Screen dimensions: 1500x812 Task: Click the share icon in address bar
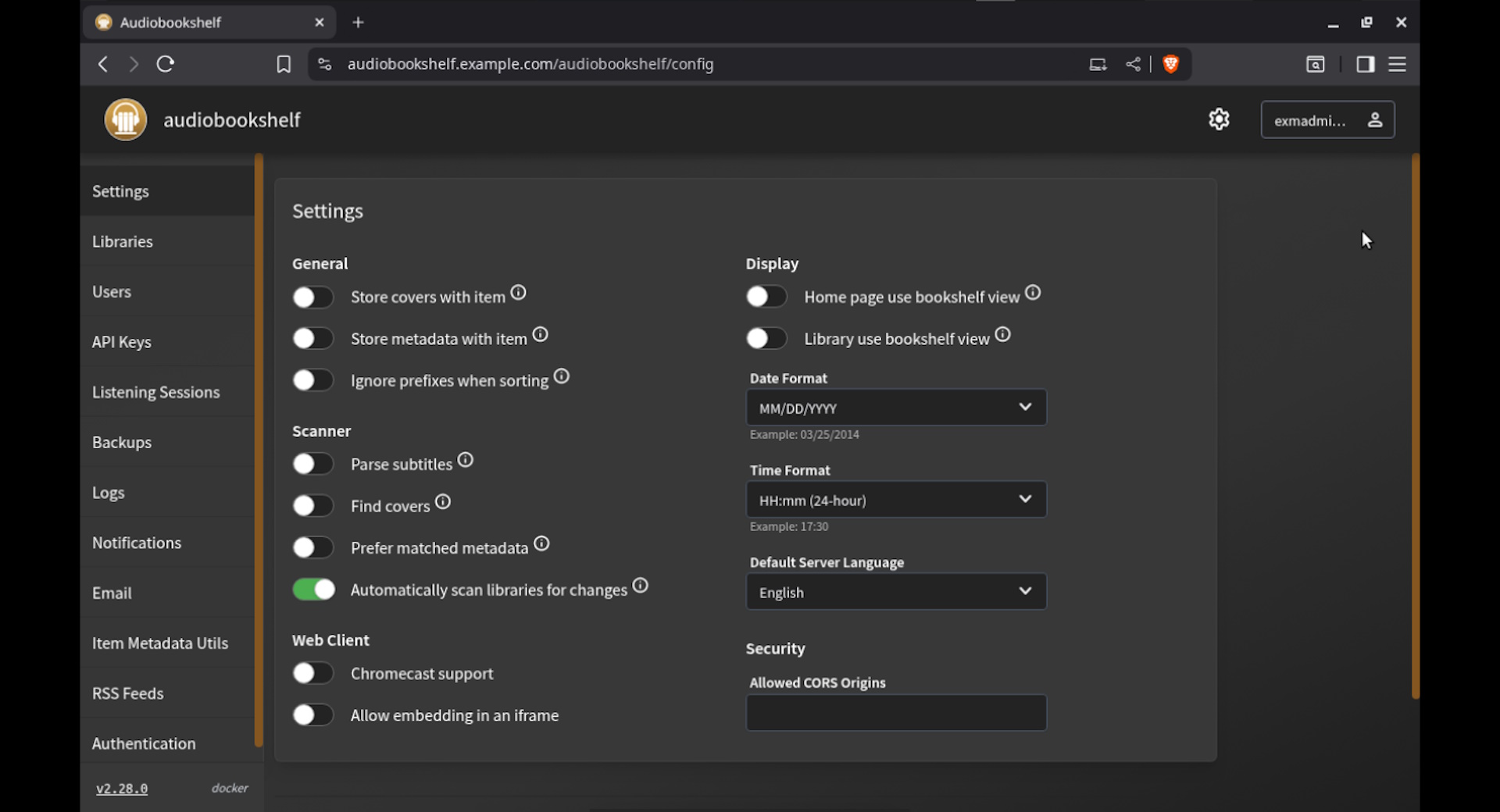click(x=1133, y=64)
